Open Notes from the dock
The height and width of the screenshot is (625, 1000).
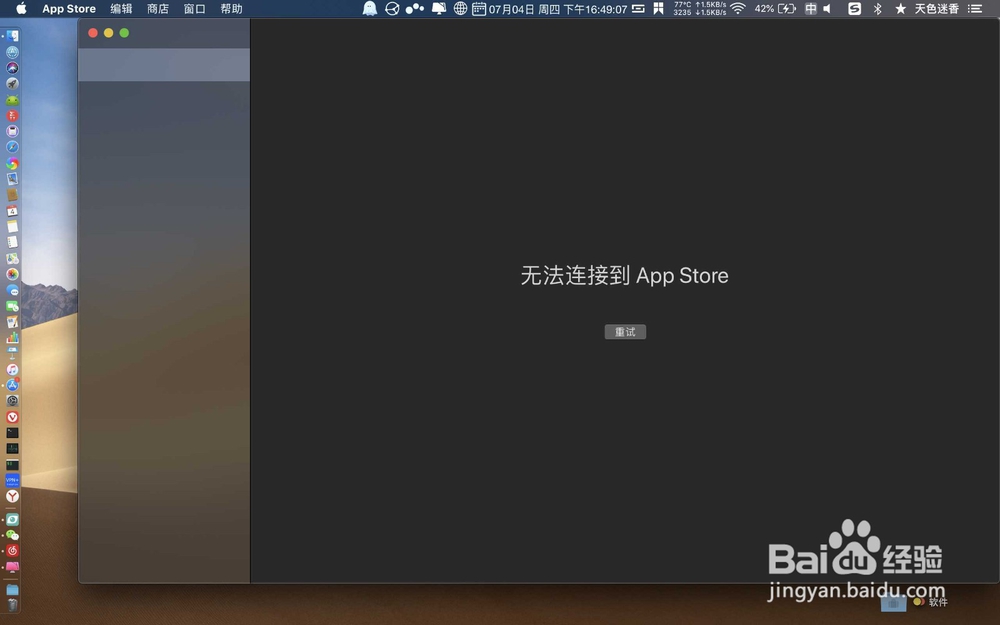pos(12,226)
